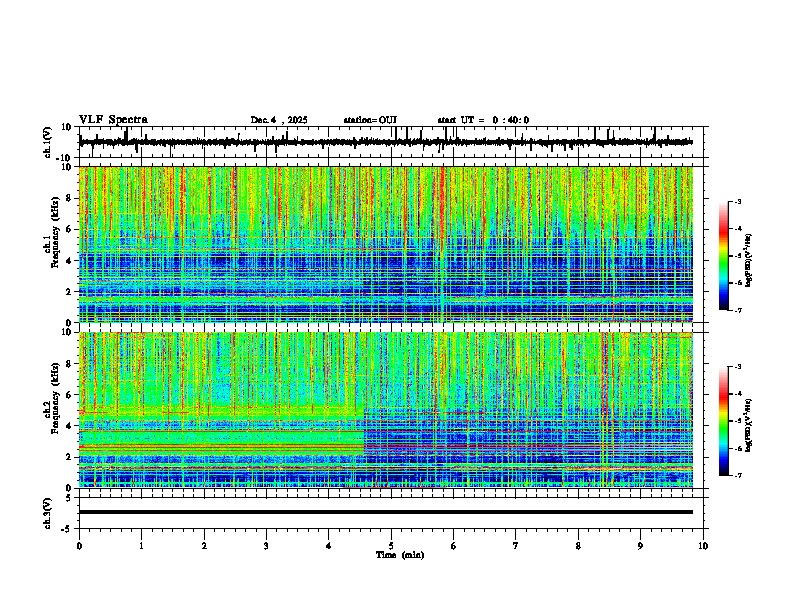
Task: Click the "-3" value on ch.1 colorbar
Action: point(738,202)
